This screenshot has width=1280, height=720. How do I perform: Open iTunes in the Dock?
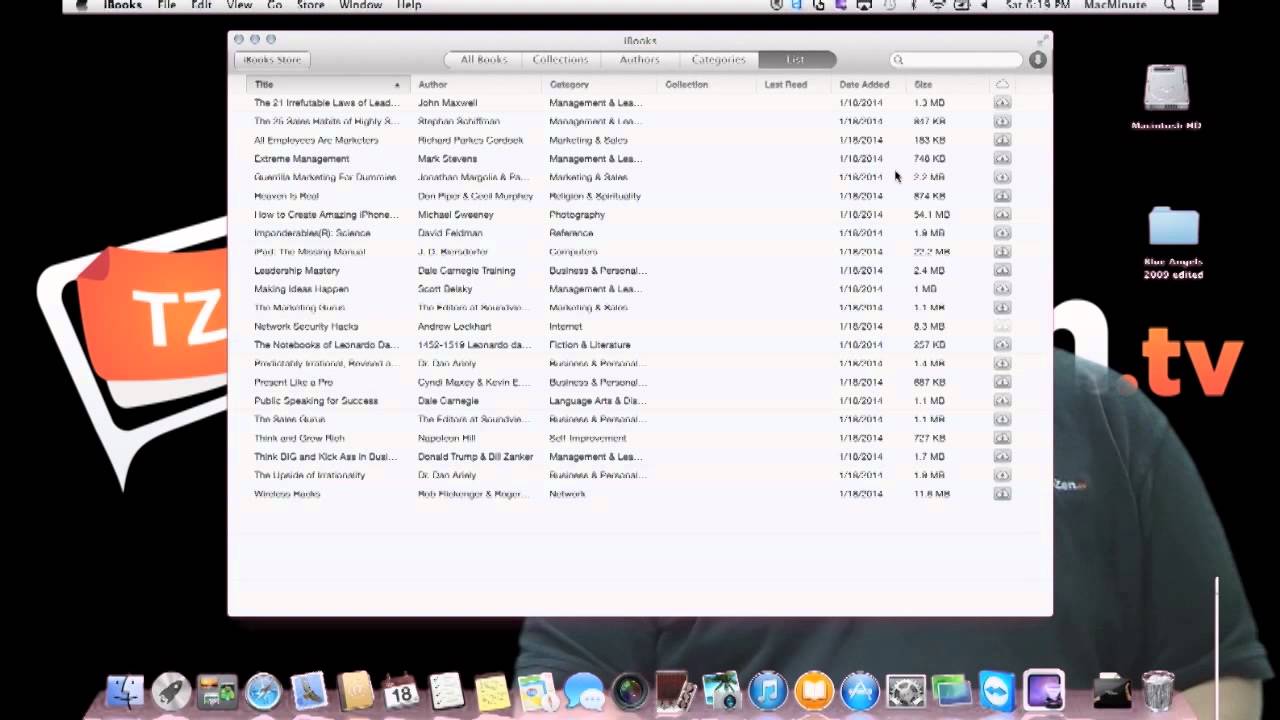tap(767, 690)
